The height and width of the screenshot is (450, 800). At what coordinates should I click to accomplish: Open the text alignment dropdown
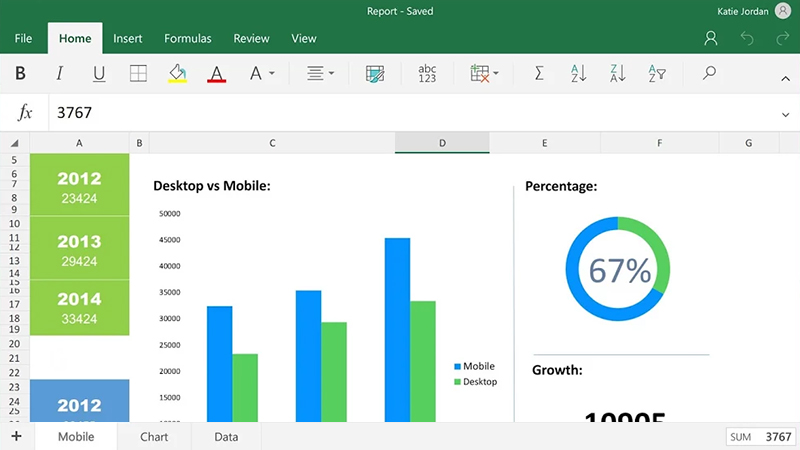point(320,73)
